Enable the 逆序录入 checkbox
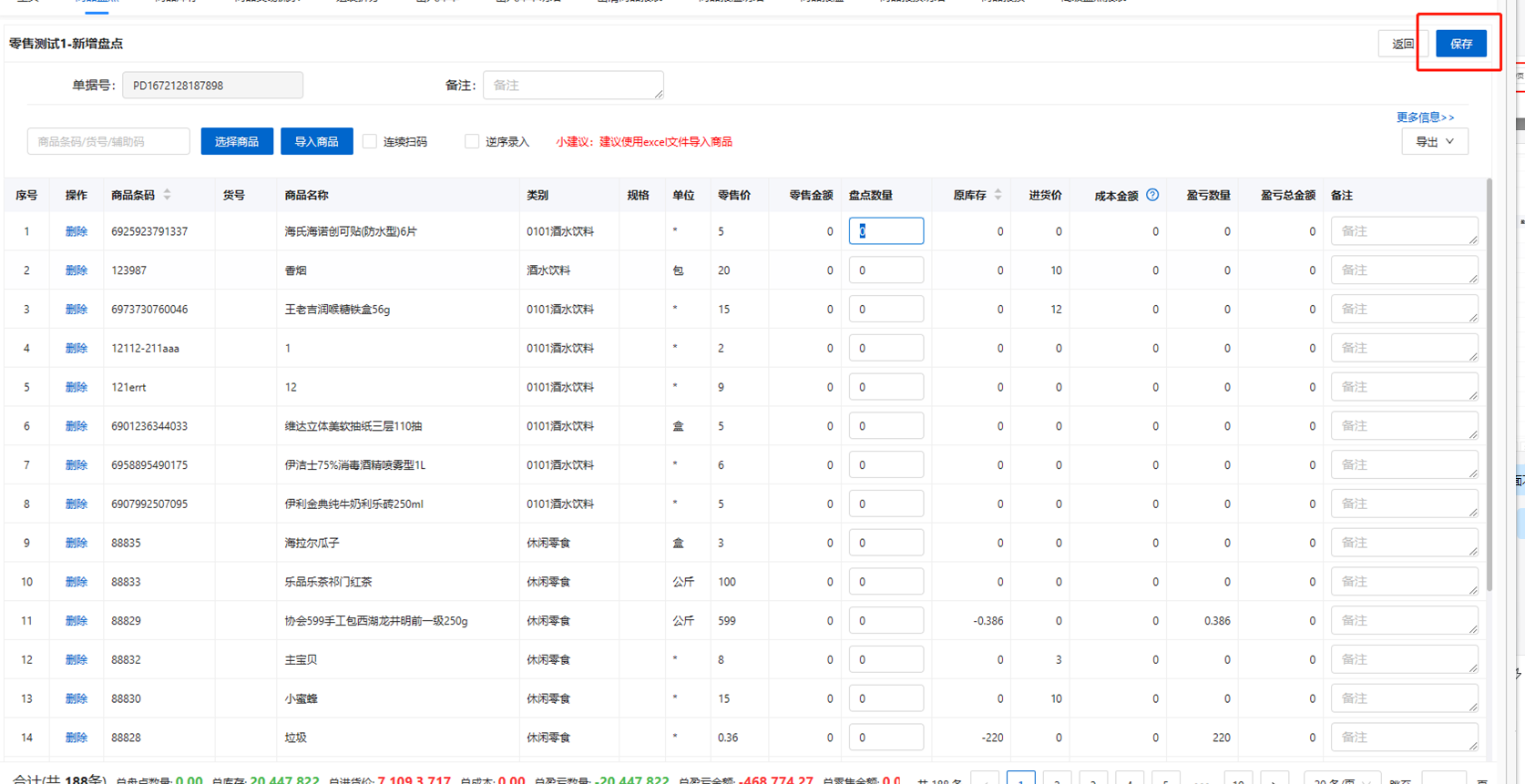 tap(472, 141)
